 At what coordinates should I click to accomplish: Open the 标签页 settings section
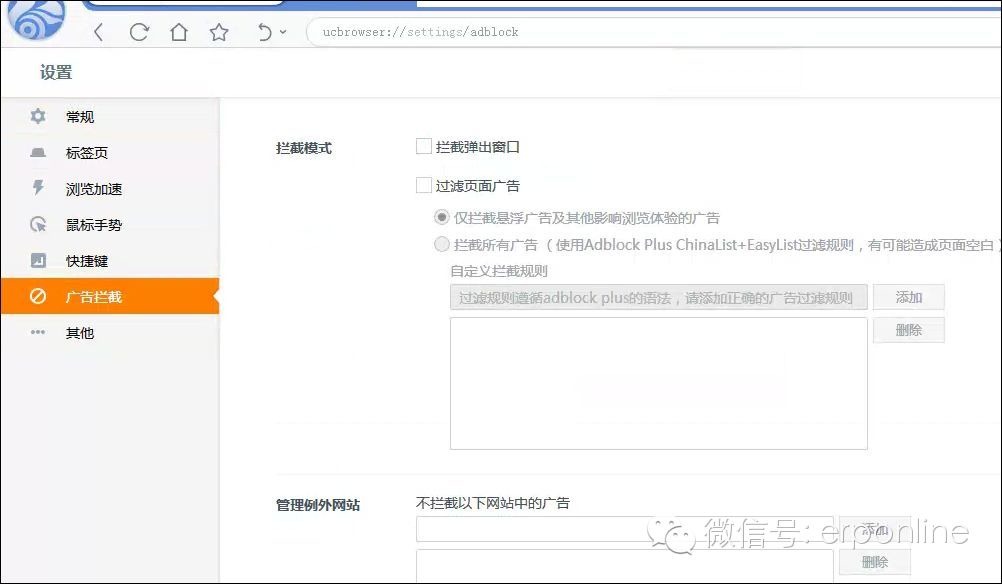pyautogui.click(x=110, y=153)
